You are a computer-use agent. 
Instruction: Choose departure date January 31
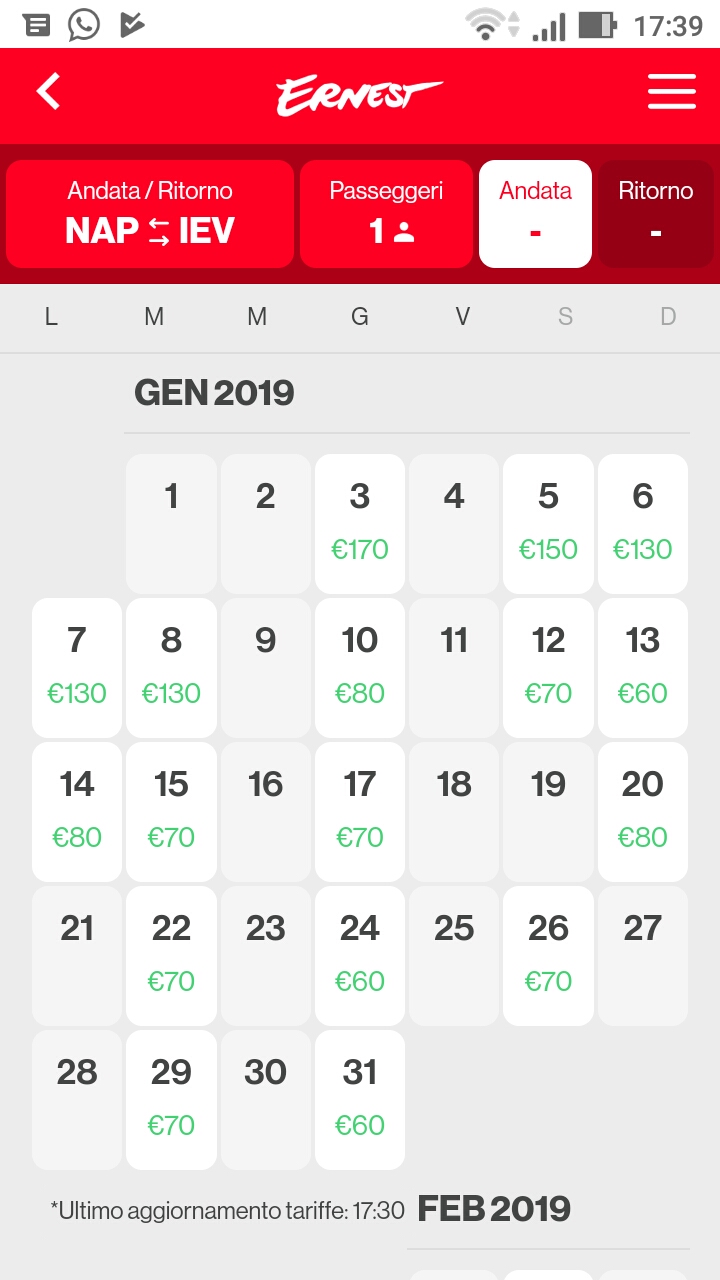click(x=359, y=1099)
